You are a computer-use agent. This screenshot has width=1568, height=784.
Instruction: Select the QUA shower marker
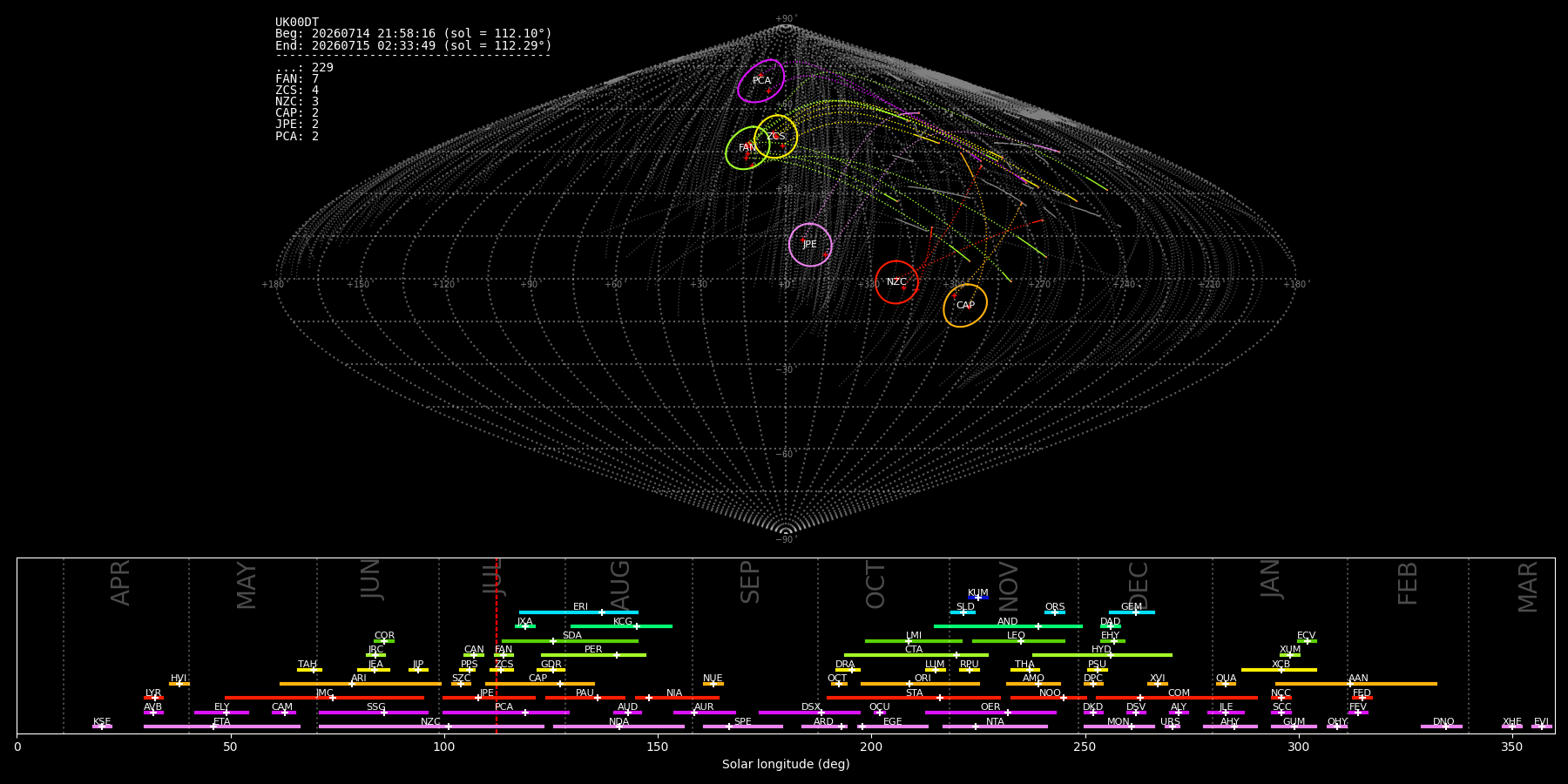(x=1226, y=684)
